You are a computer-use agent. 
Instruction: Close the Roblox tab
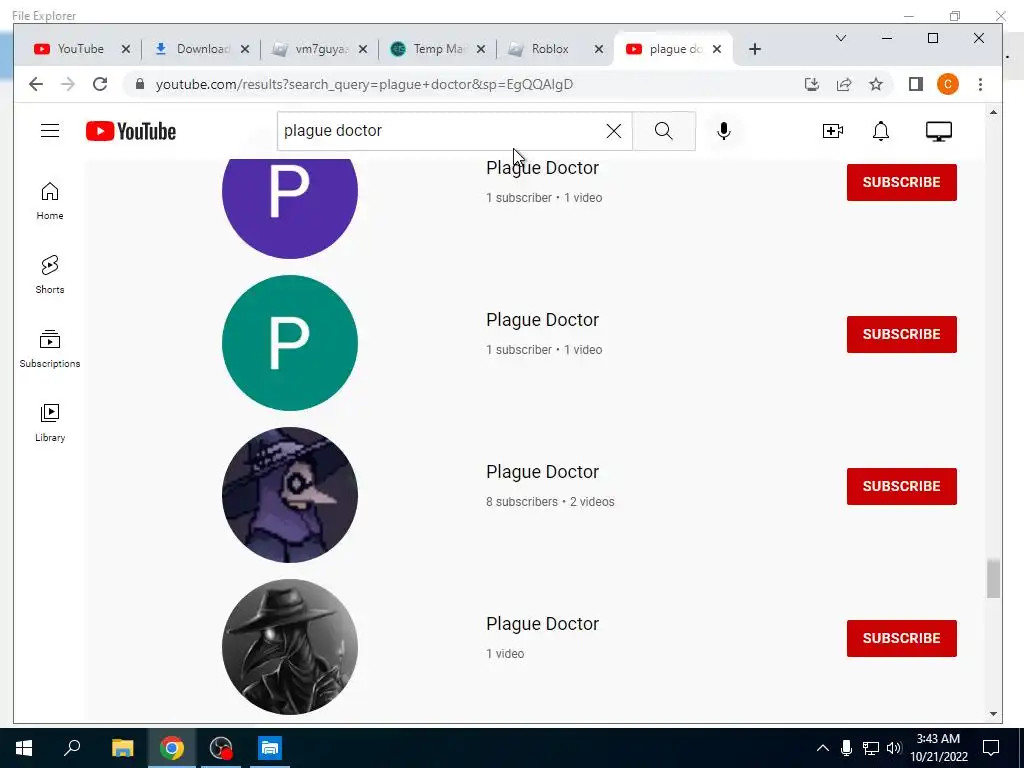598,49
